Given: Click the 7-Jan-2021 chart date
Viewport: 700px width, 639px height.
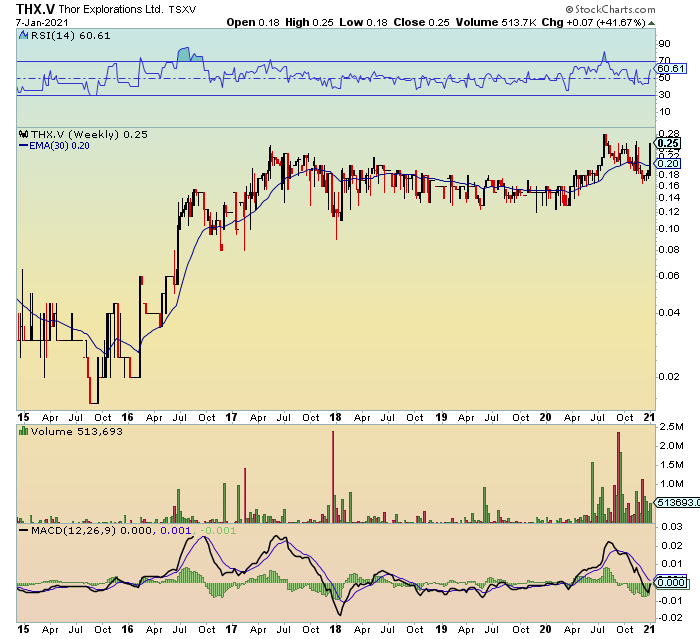Looking at the screenshot, I should tap(42, 22).
